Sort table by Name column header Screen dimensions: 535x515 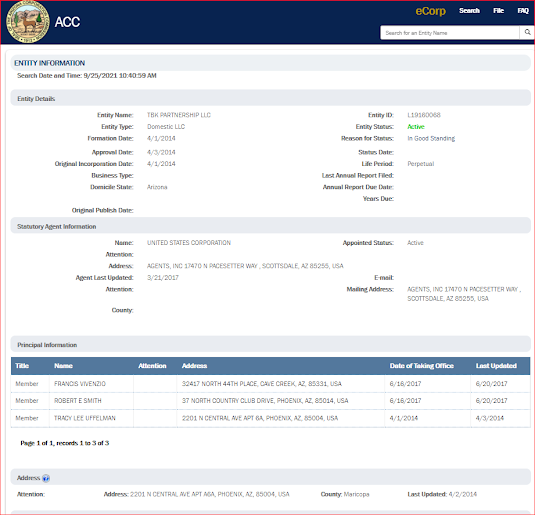63,366
